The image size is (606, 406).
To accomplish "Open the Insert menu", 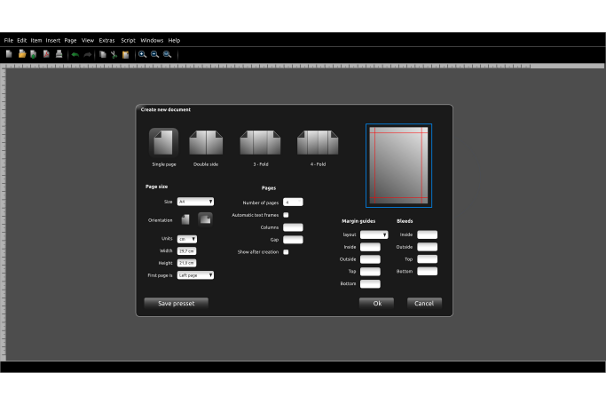I will click(53, 40).
